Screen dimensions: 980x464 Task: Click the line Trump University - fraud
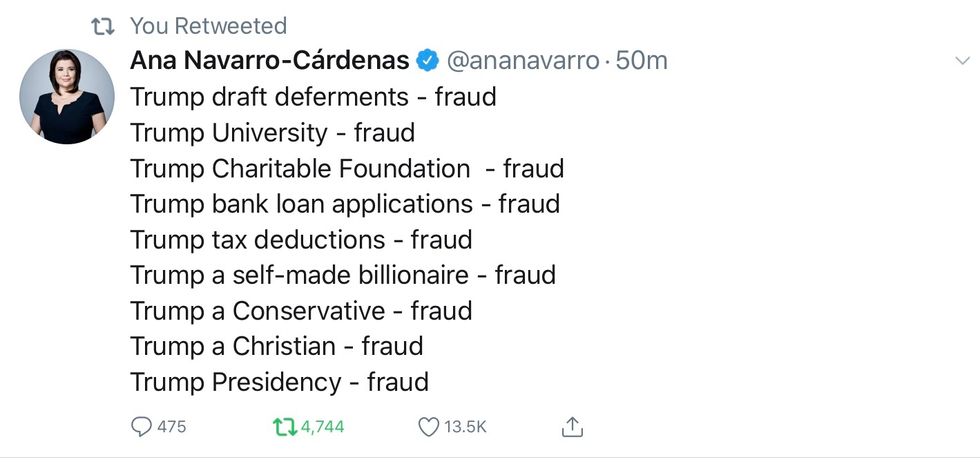point(272,133)
